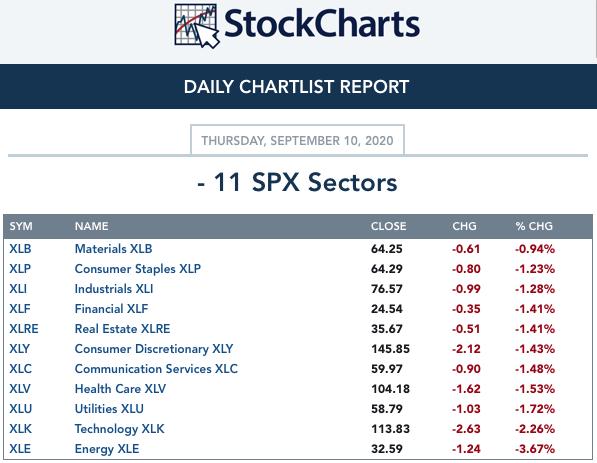Open Consumer Staples XLP chart link
Screen dimensions: 597x463
(x=138, y=269)
